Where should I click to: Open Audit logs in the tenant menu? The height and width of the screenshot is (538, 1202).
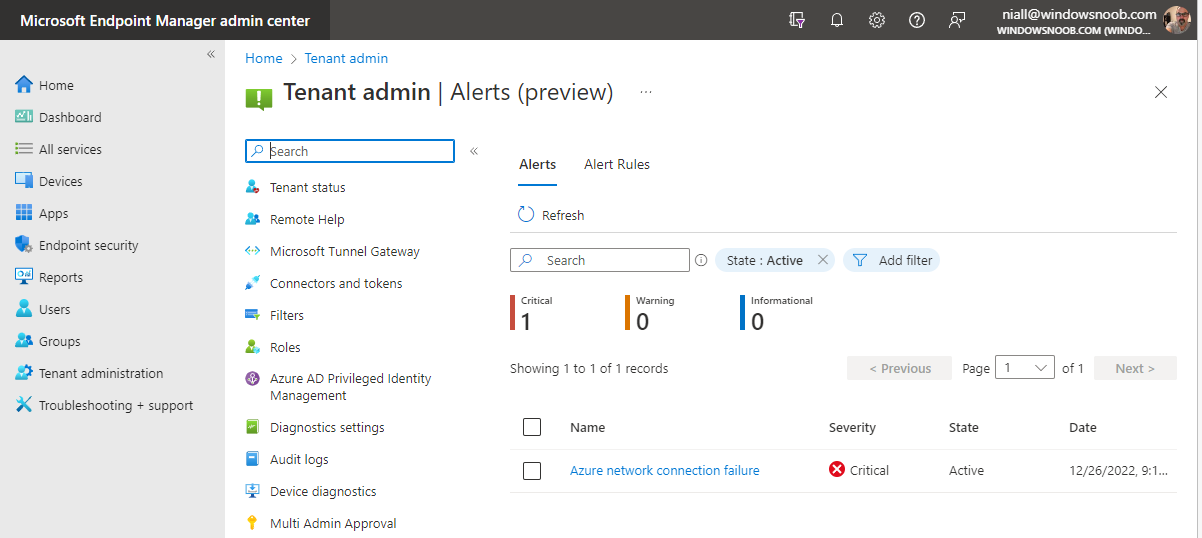299,459
